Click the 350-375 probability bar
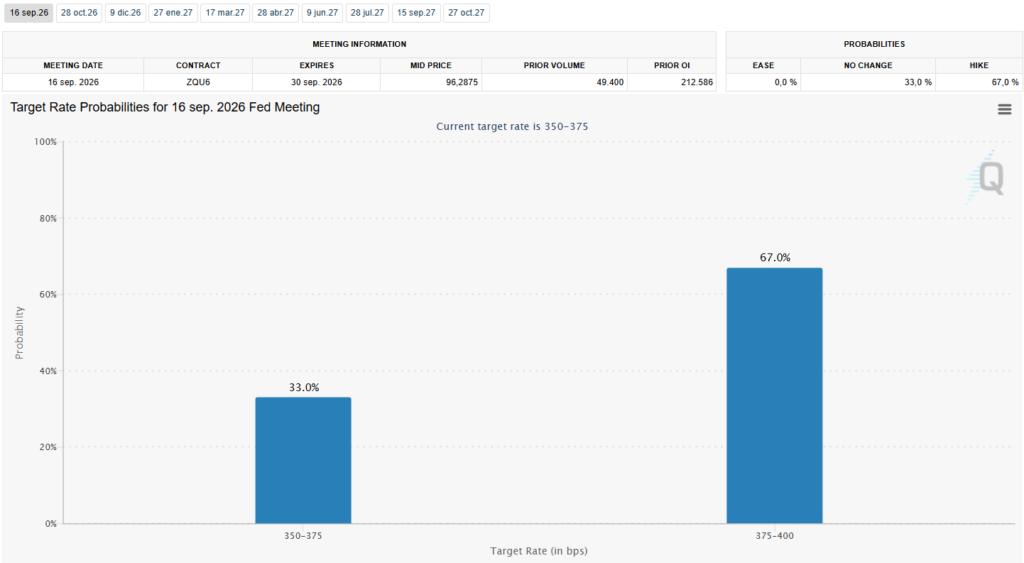The height and width of the screenshot is (563, 1024). click(x=303, y=460)
